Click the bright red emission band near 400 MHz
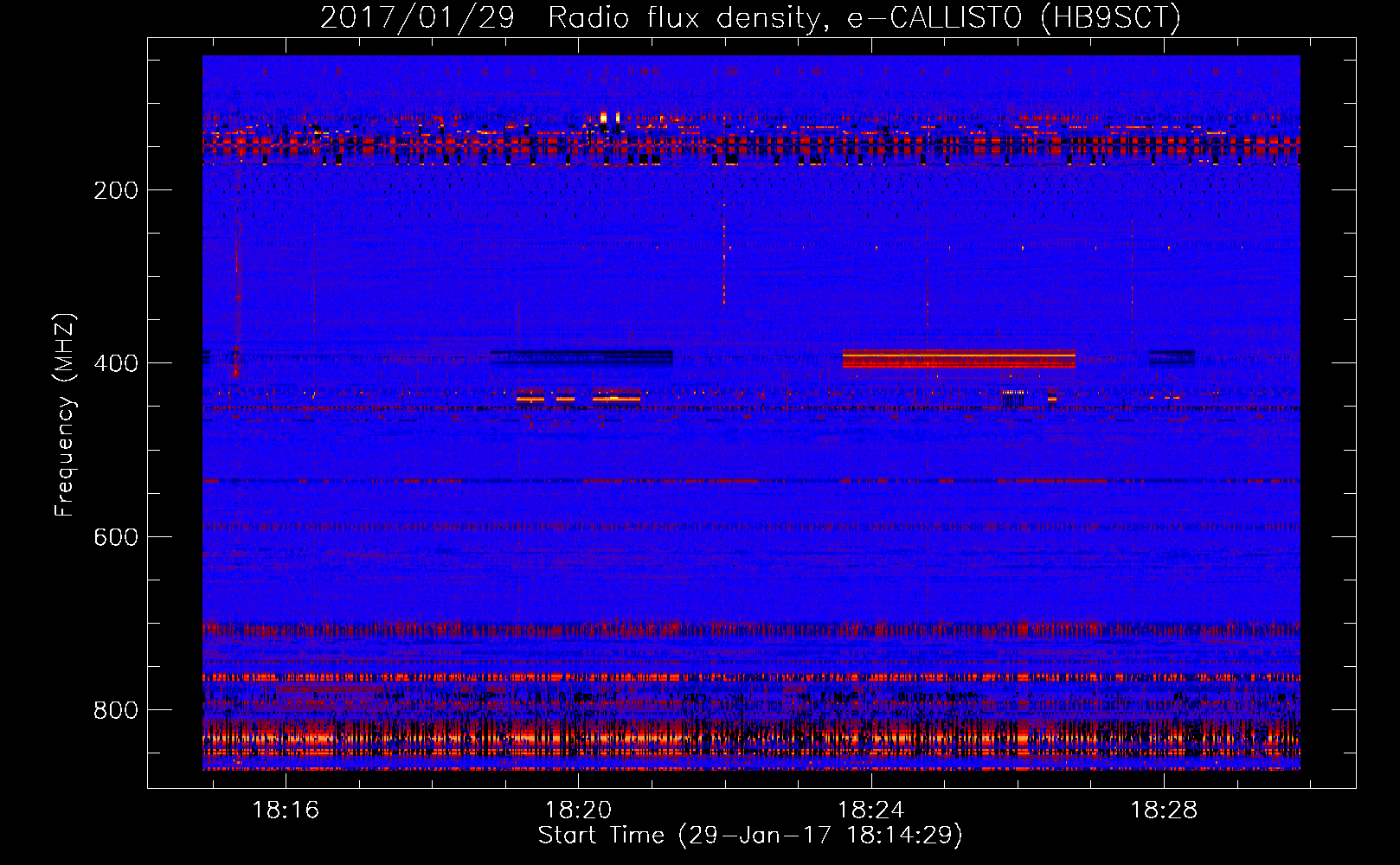 959,359
